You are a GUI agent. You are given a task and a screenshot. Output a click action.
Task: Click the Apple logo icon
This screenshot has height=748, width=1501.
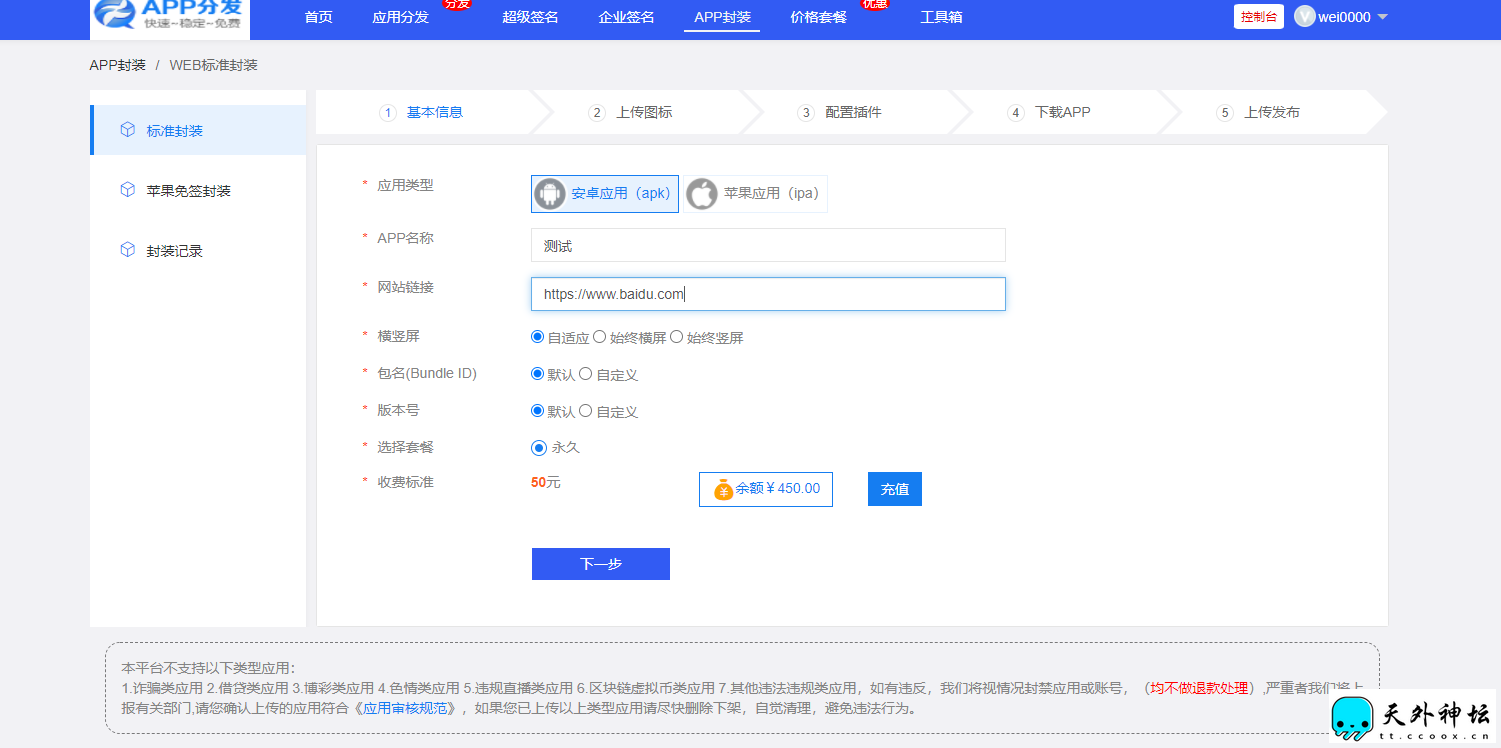click(702, 194)
